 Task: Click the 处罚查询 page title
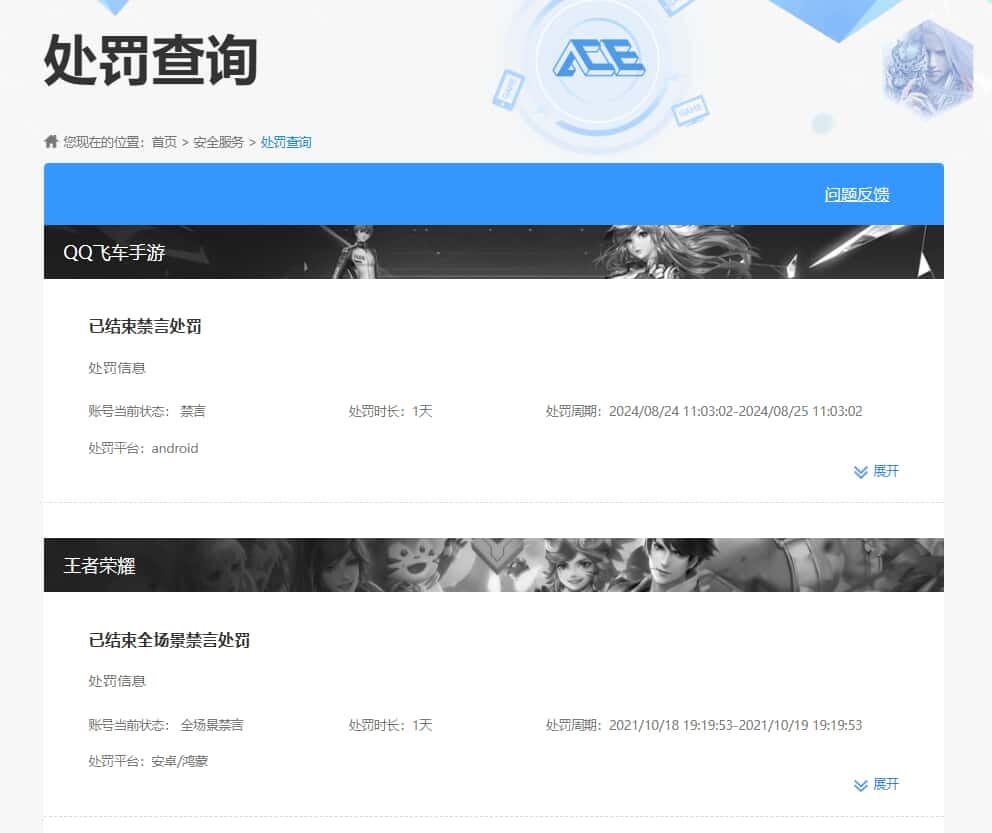pyautogui.click(x=151, y=60)
